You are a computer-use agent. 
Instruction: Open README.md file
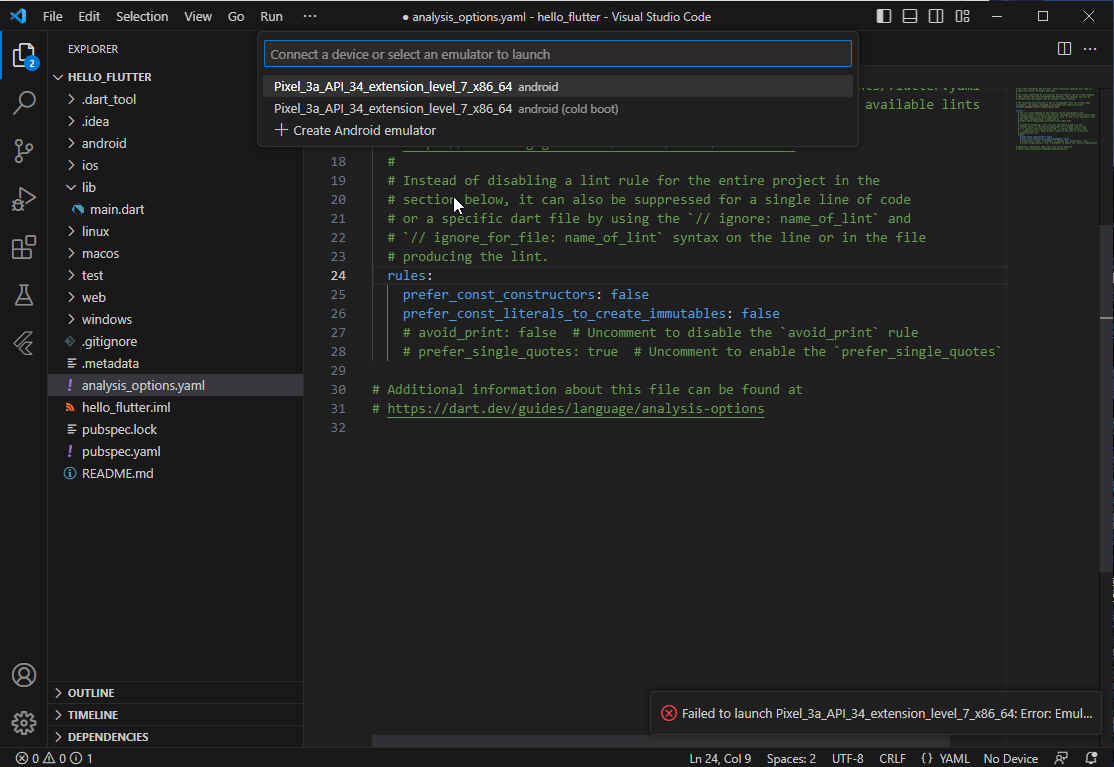[x=175, y=474]
